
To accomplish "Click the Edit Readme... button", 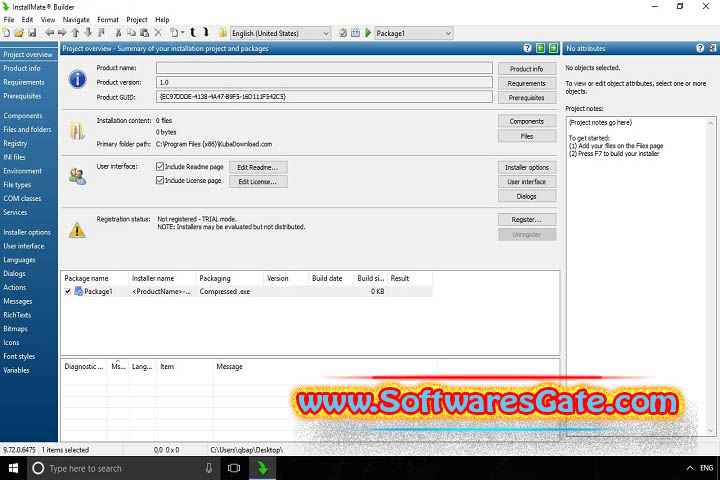I will pyautogui.click(x=258, y=167).
